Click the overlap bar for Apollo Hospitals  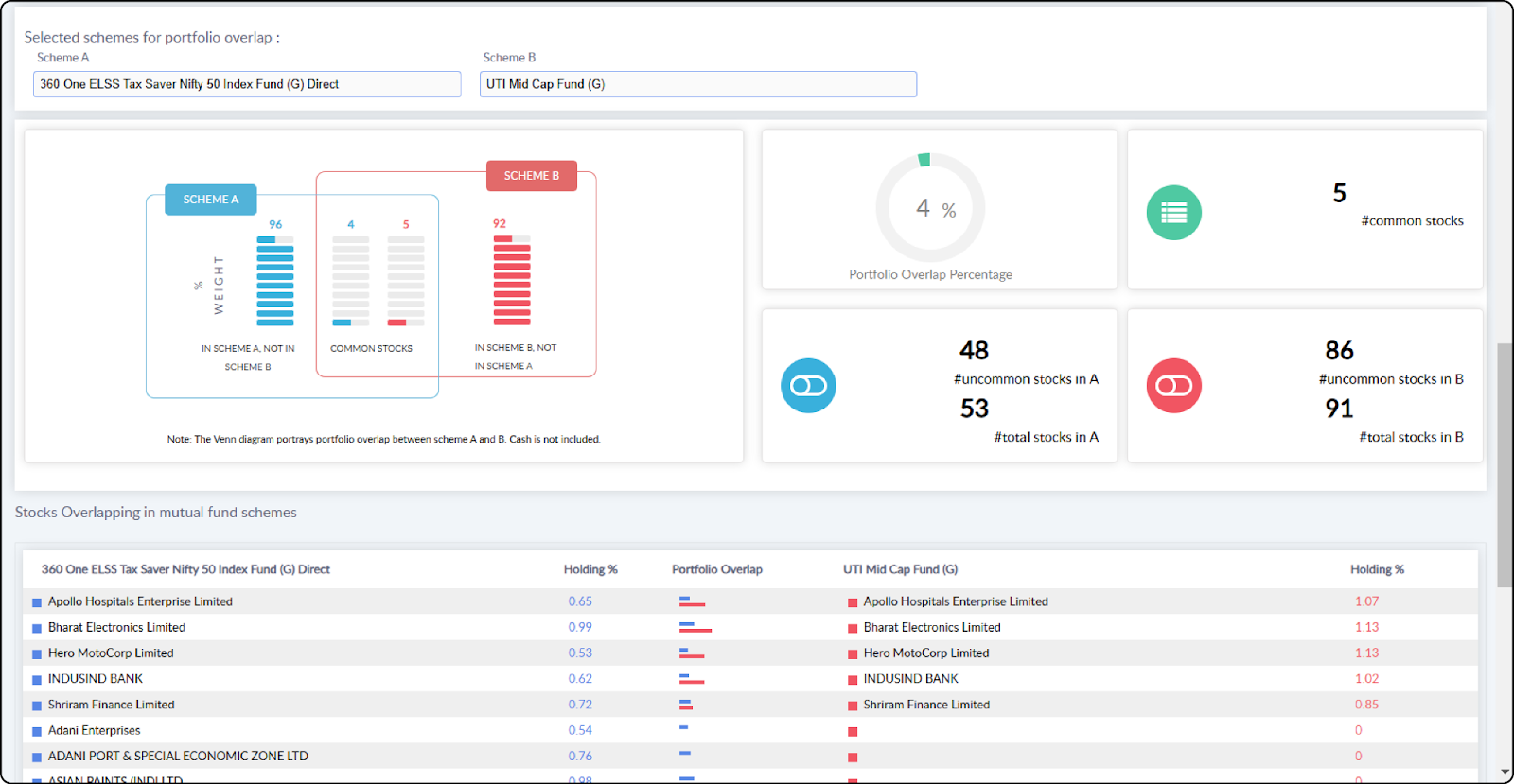(692, 601)
